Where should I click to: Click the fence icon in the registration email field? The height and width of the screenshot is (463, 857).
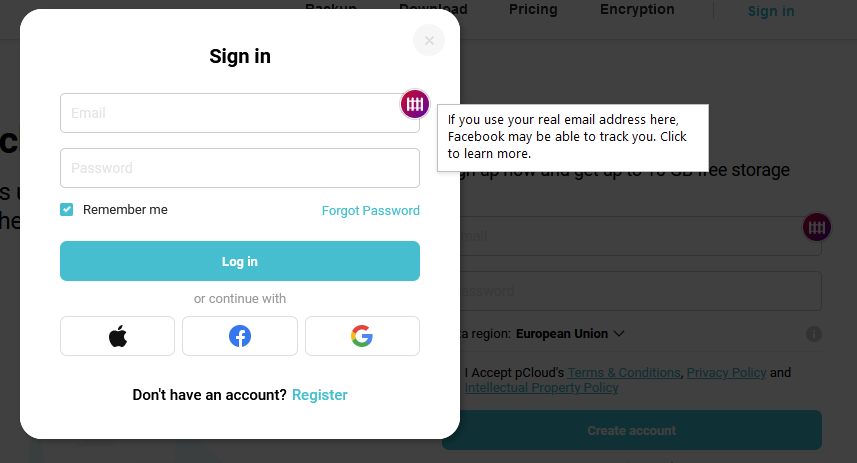[817, 227]
